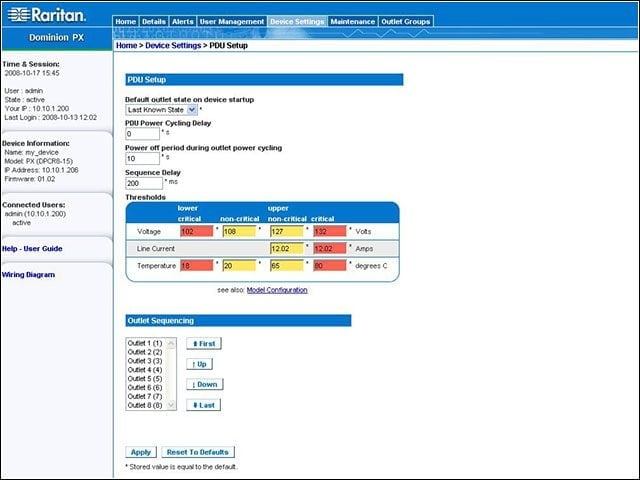Move selected outlet Up

(200, 364)
